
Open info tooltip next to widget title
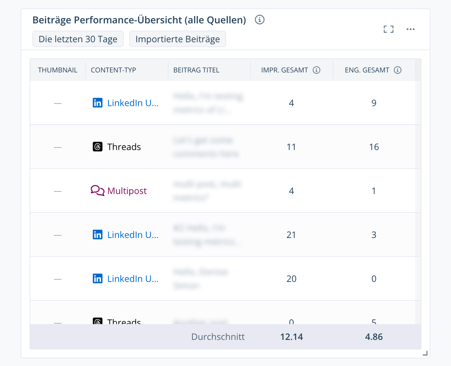click(x=260, y=20)
